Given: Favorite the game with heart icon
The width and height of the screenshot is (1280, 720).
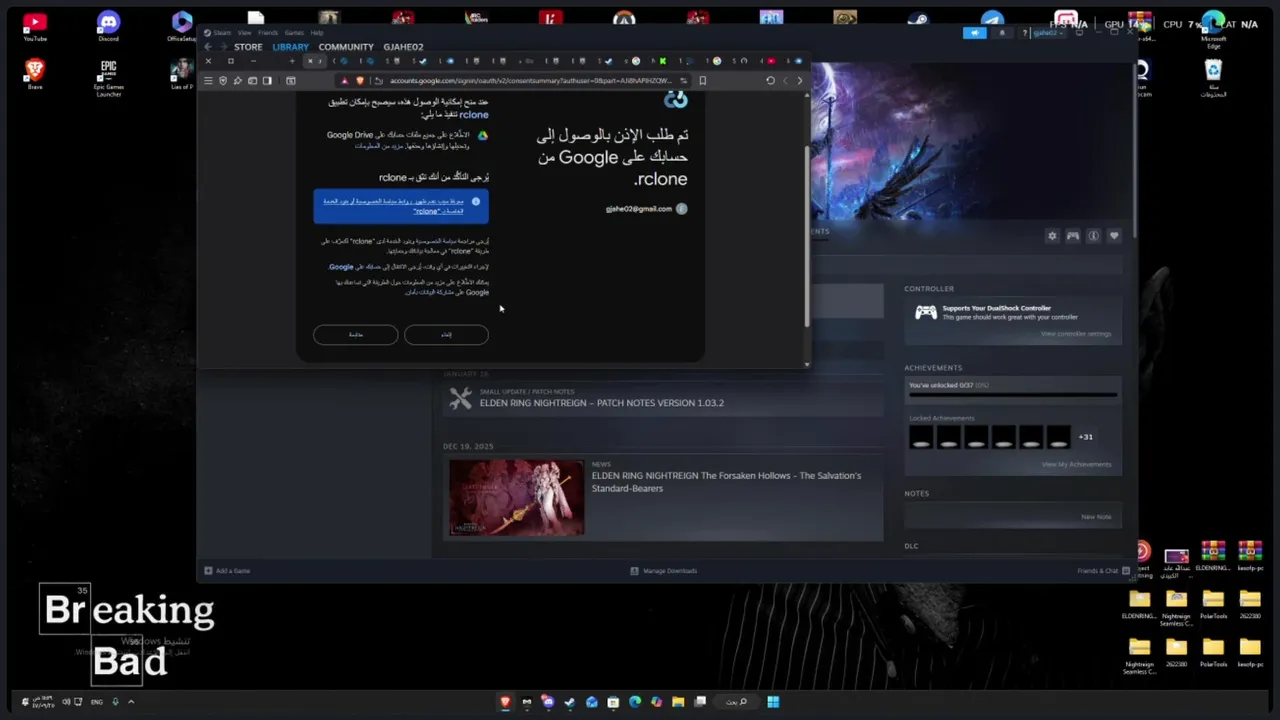Looking at the screenshot, I should (x=1114, y=236).
